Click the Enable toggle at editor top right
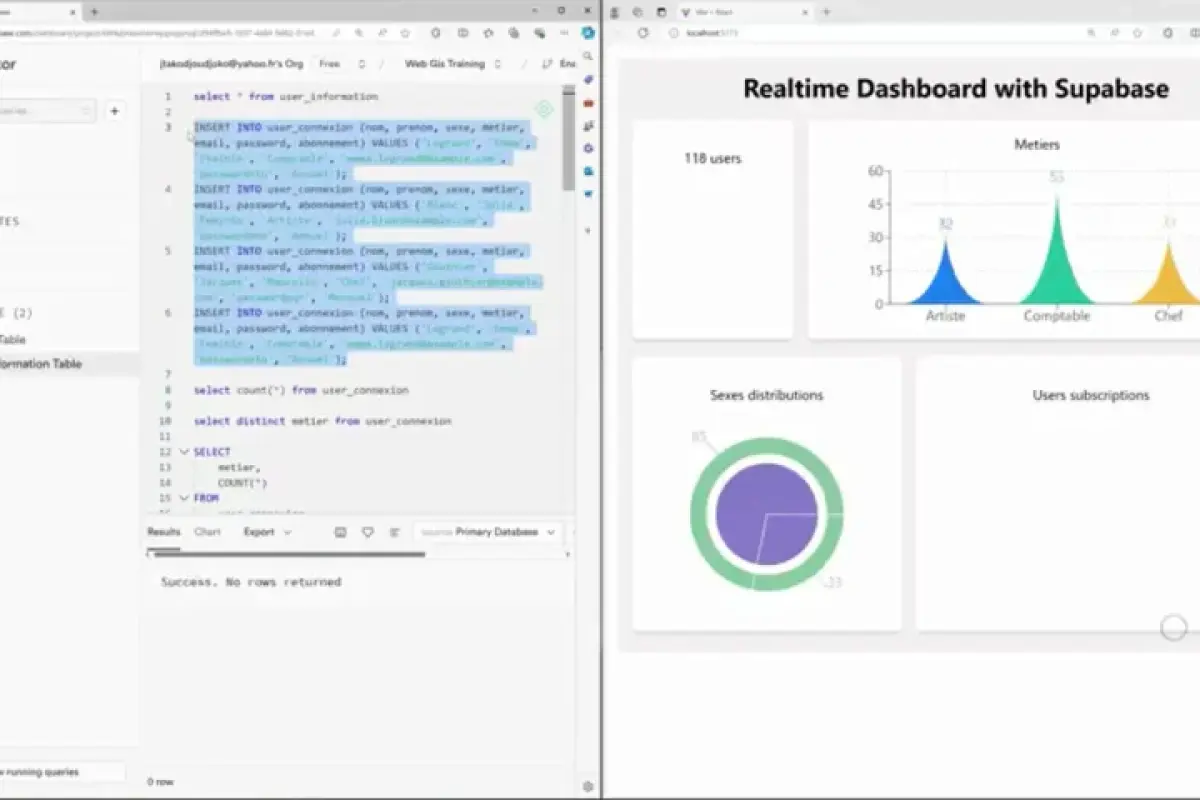 coord(568,63)
